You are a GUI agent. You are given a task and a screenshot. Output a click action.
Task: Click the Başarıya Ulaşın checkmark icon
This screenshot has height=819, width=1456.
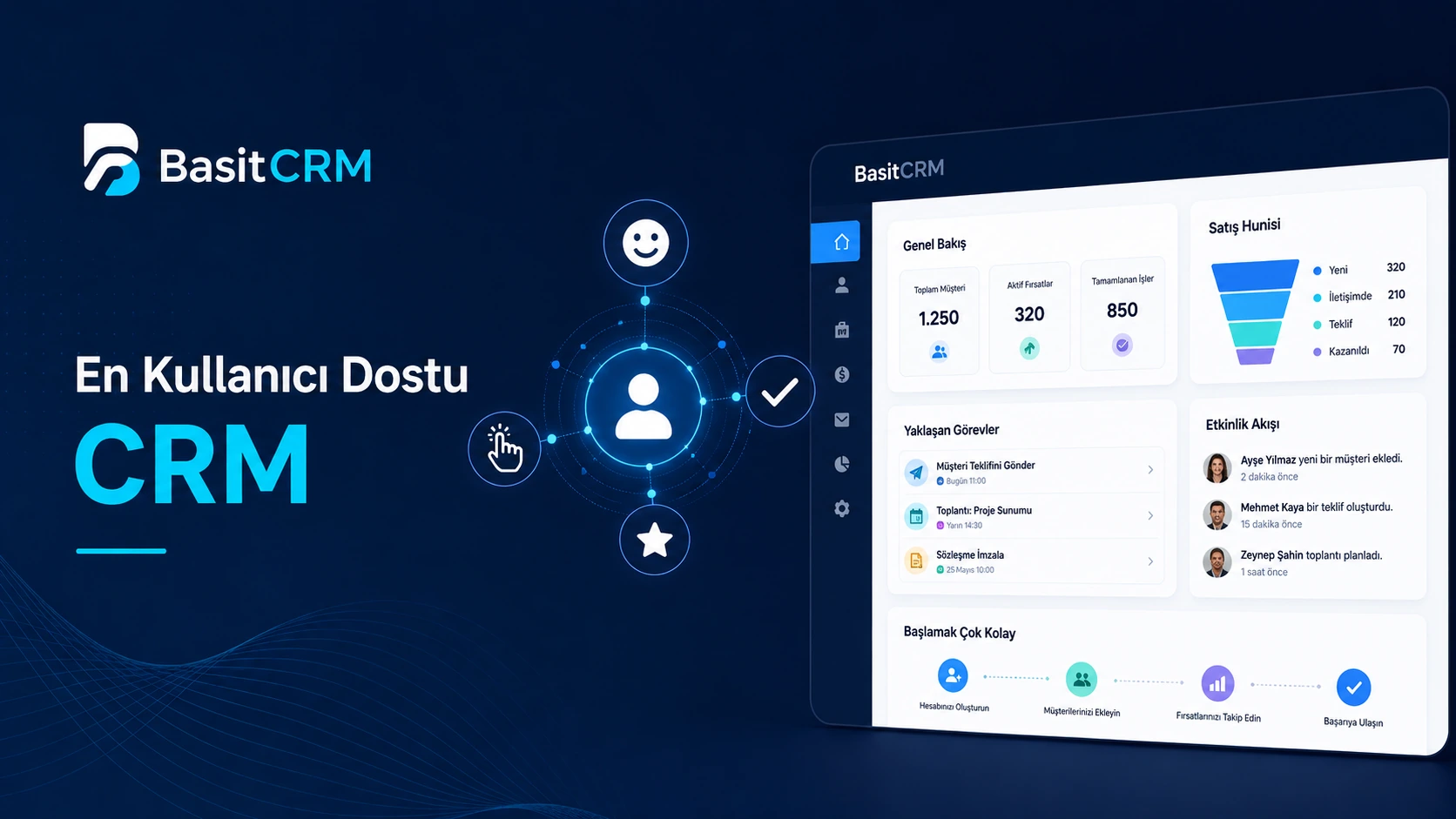pyautogui.click(x=1353, y=688)
